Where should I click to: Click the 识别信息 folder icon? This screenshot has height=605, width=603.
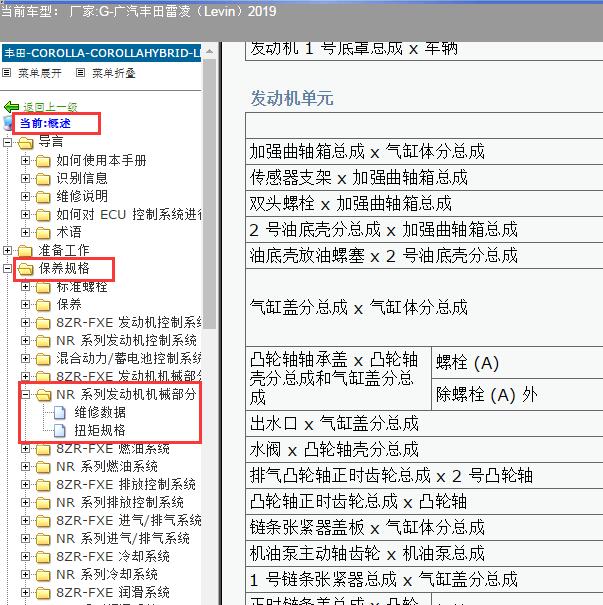(x=43, y=179)
